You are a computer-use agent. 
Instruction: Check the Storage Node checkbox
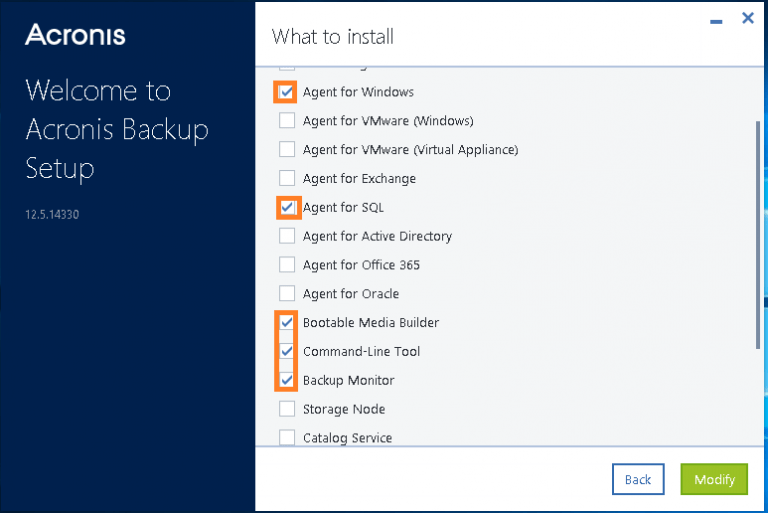[287, 409]
